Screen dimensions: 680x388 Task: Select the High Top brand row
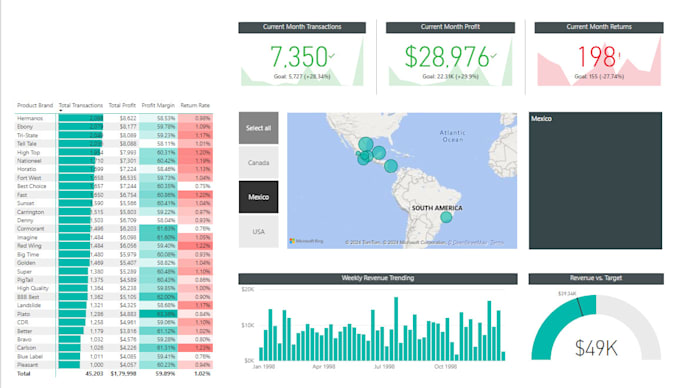coord(114,152)
